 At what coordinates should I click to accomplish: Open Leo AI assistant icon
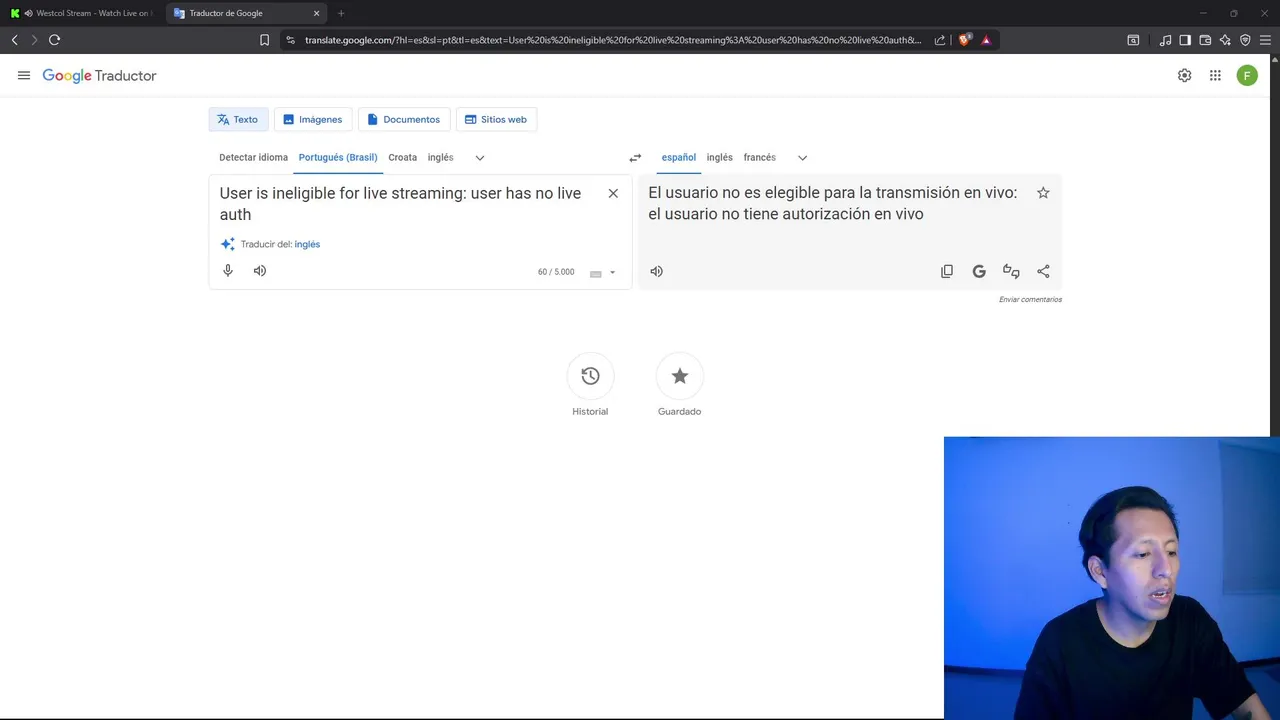click(x=1225, y=40)
